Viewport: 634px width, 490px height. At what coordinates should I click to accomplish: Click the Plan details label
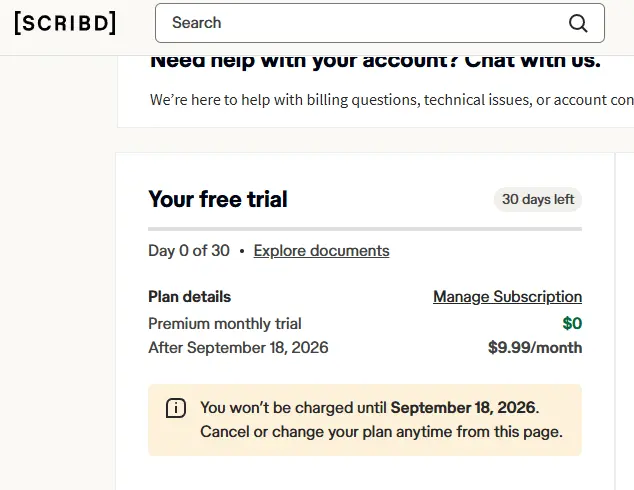190,297
